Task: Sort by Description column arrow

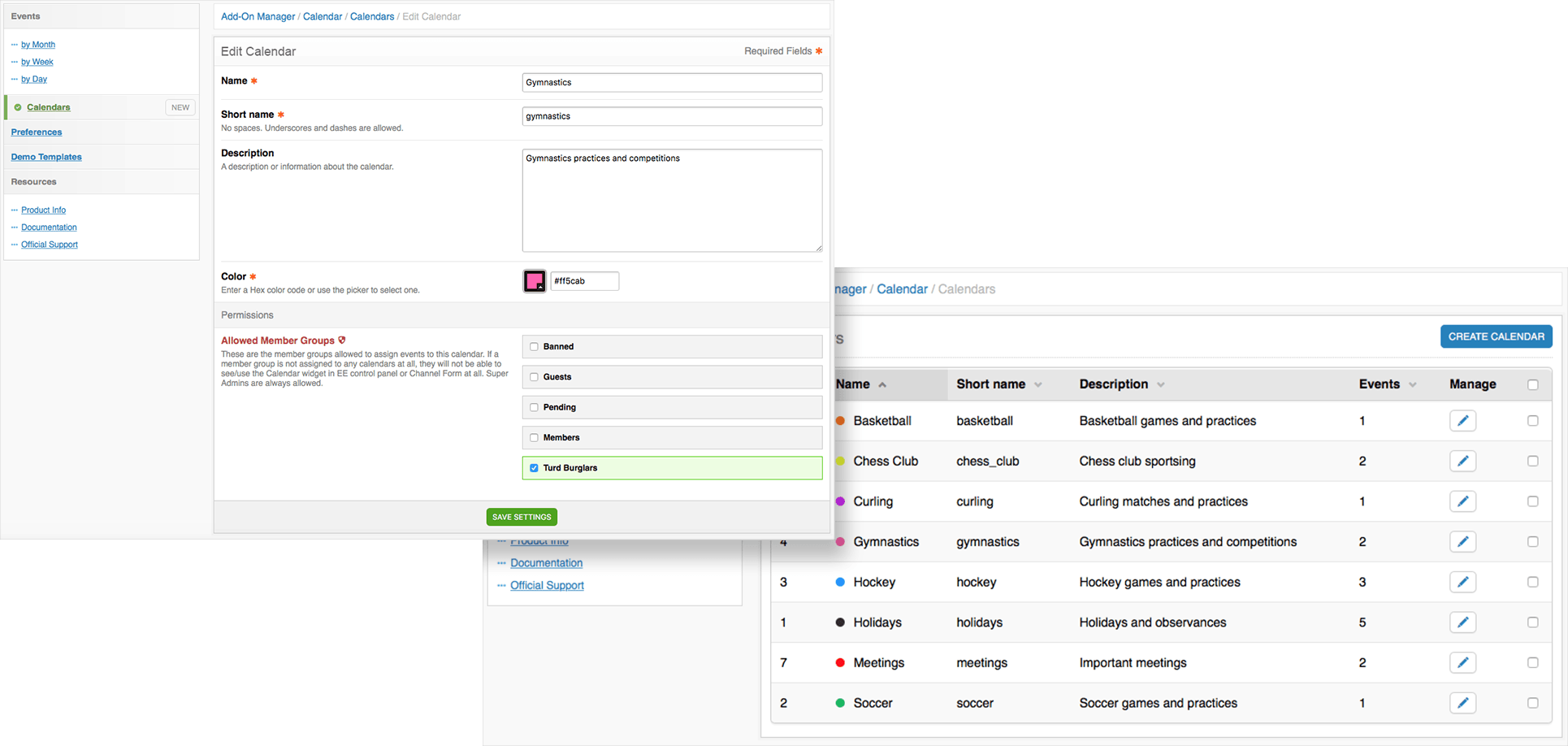Action: coord(1160,385)
